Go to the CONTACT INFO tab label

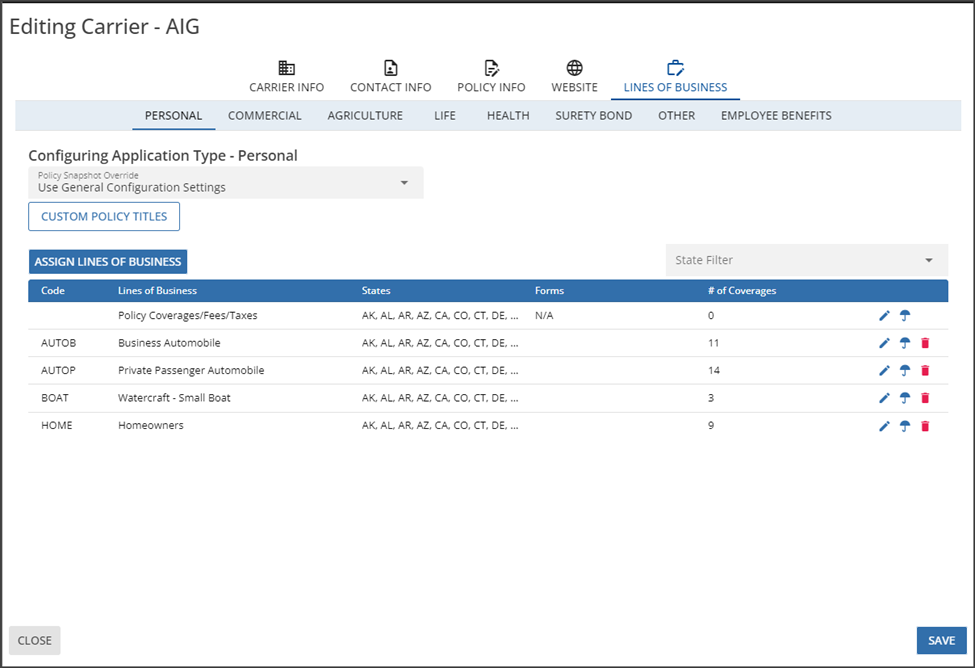coord(390,88)
